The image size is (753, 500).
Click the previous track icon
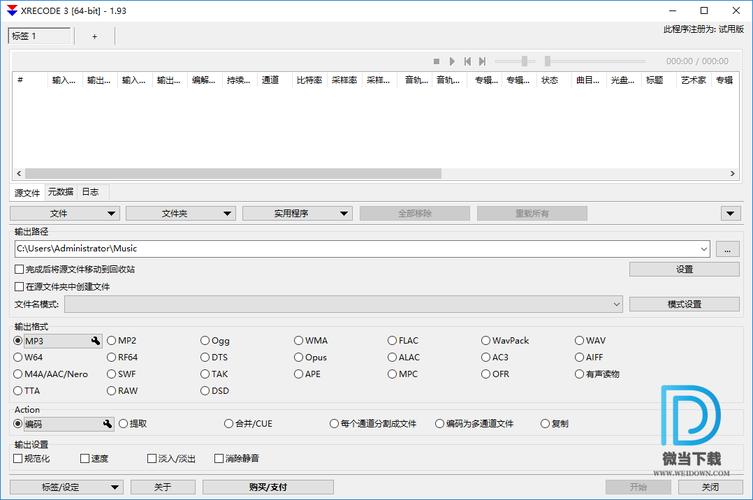[x=467, y=61]
